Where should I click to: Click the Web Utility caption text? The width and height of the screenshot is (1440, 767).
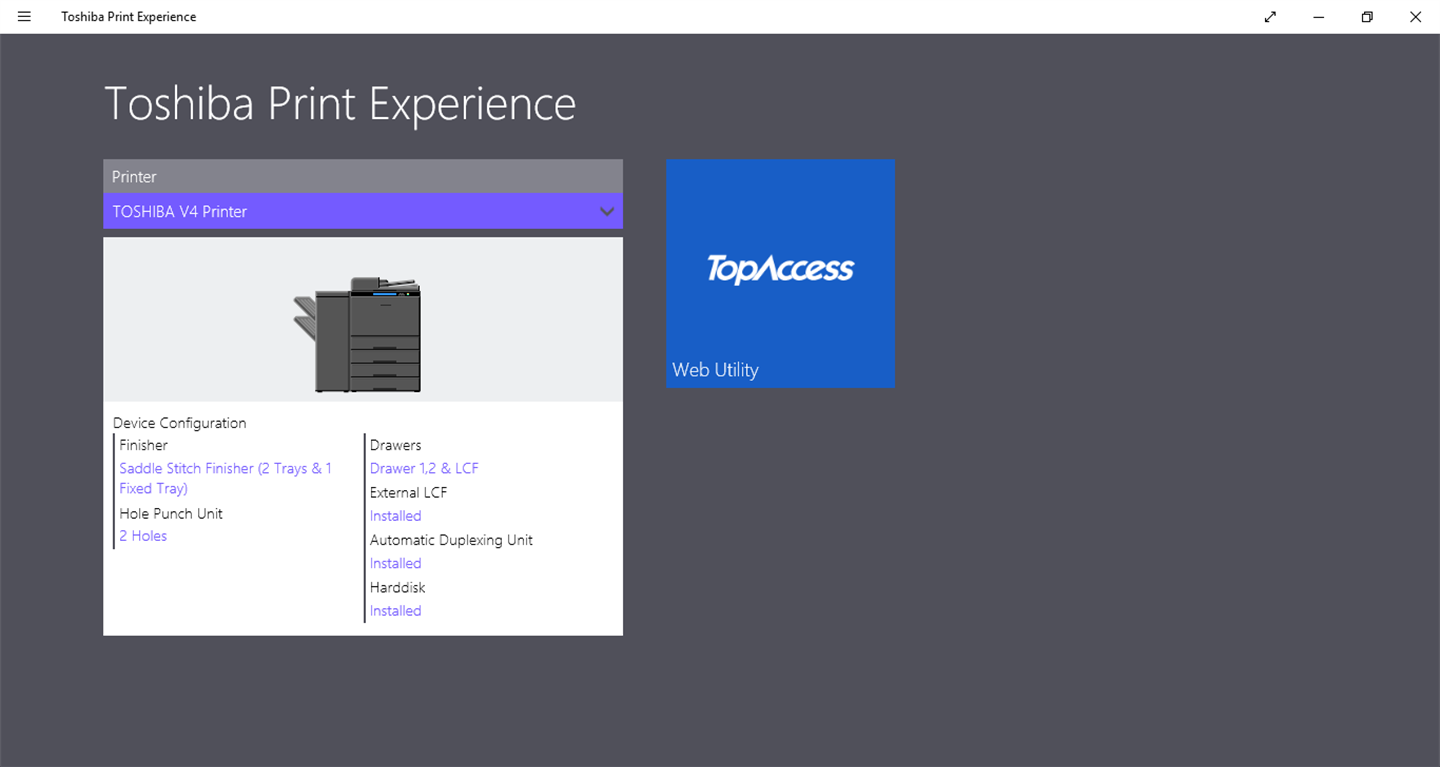(x=715, y=370)
